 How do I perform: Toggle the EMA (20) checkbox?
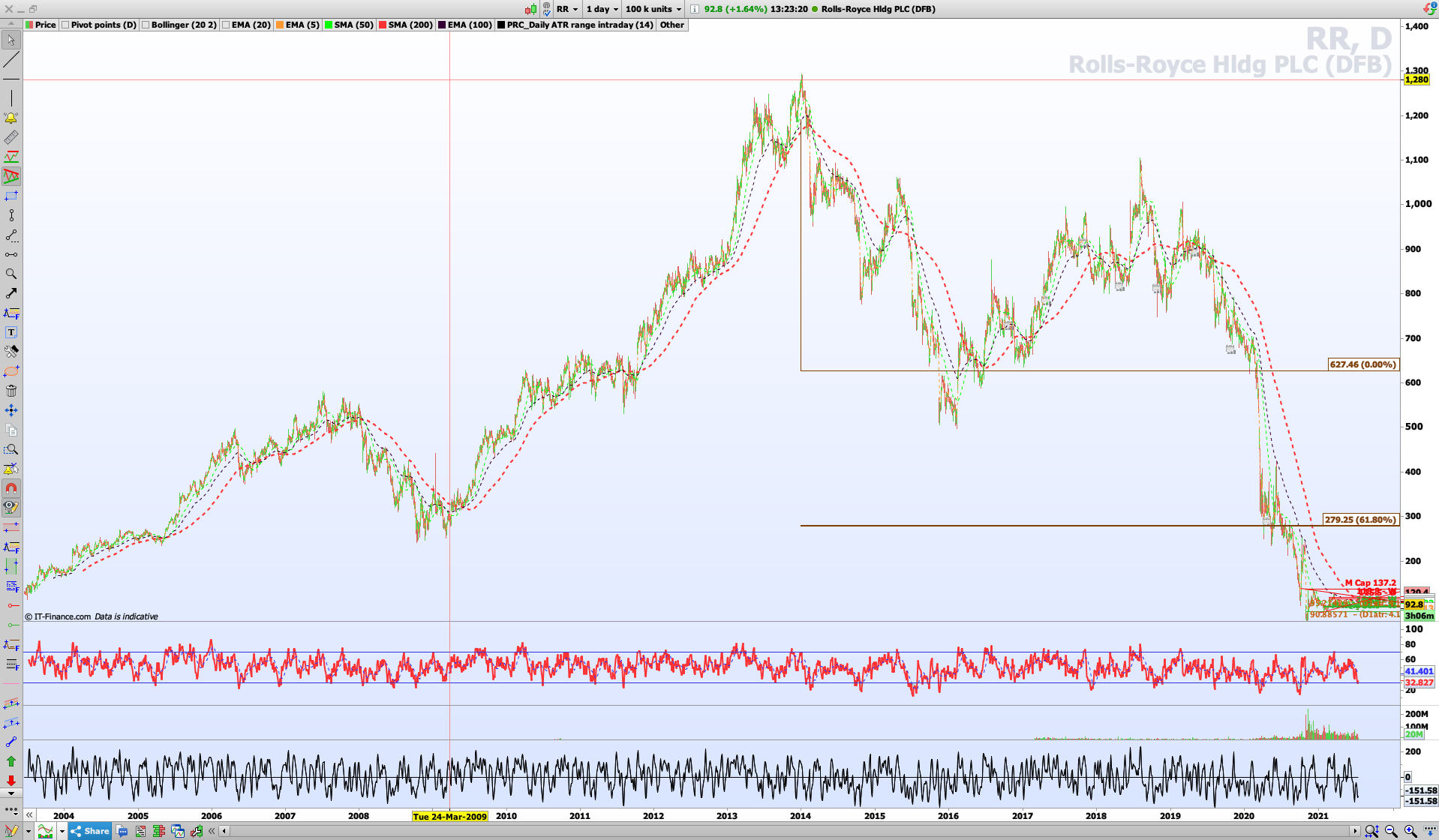pyautogui.click(x=227, y=25)
